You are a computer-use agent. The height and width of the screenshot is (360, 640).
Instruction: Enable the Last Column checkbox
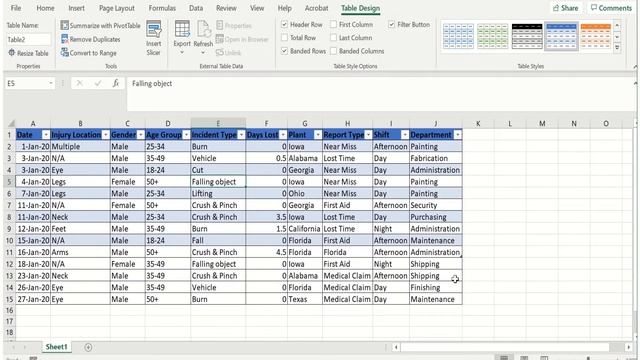[333, 38]
